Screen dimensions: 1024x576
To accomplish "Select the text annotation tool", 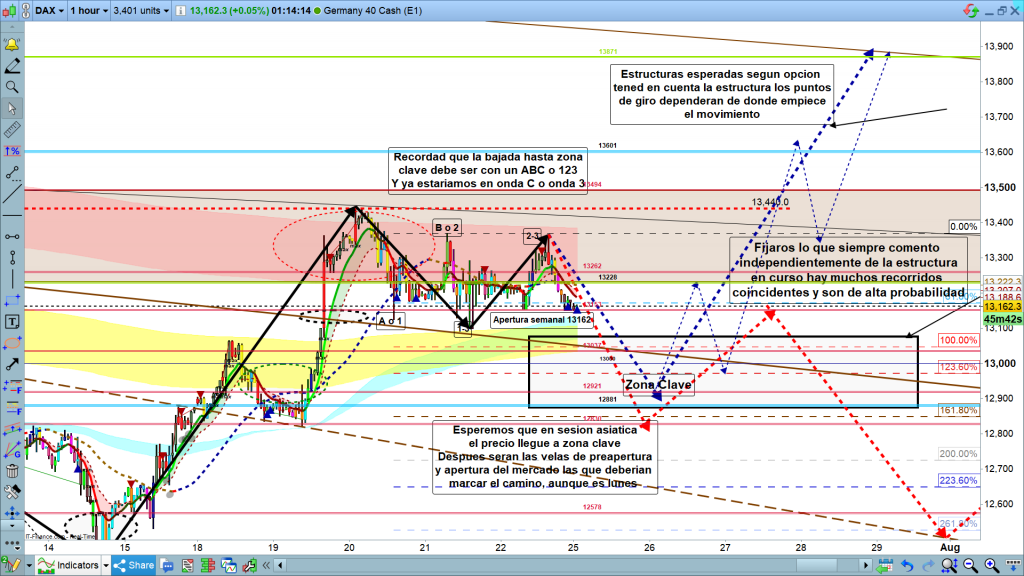I will (x=13, y=322).
